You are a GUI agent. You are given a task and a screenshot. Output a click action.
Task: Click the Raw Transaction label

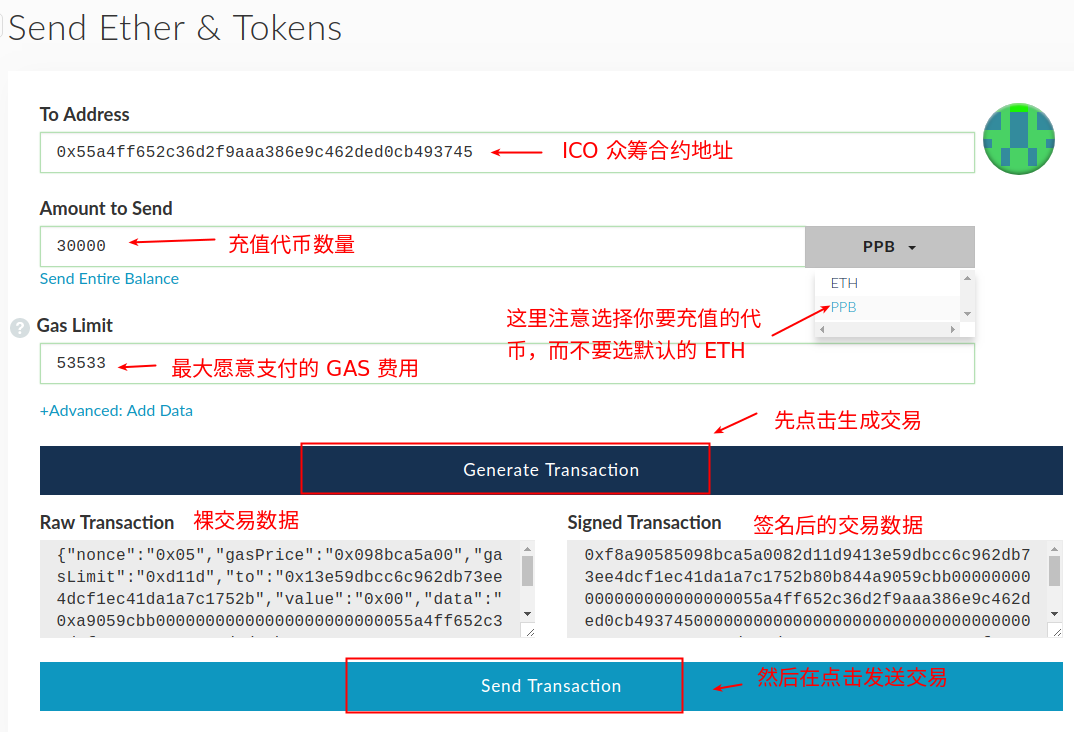coord(107,522)
